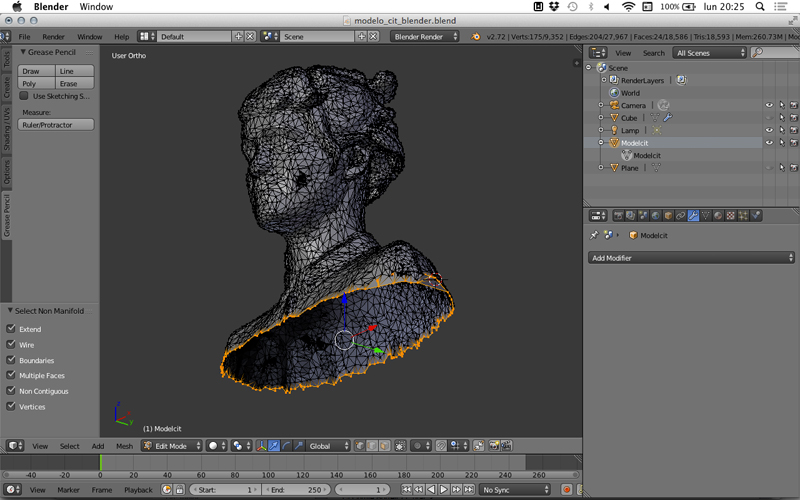This screenshot has height=500, width=800.
Task: Hide Modelcit object using its eye icon
Action: pyautogui.click(x=769, y=143)
